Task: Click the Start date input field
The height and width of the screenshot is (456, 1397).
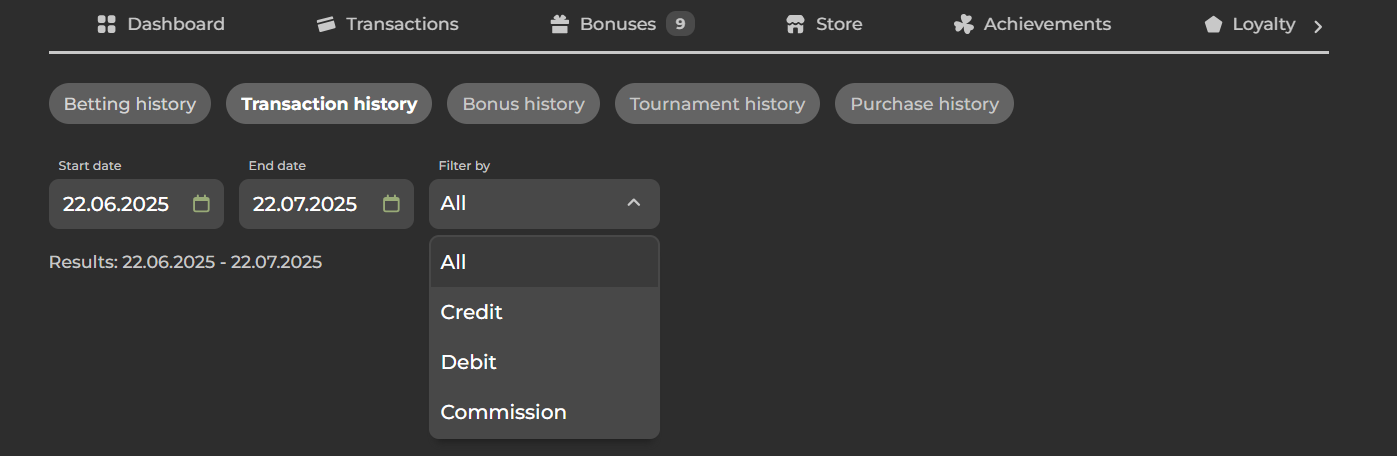Action: pyautogui.click(x=116, y=204)
